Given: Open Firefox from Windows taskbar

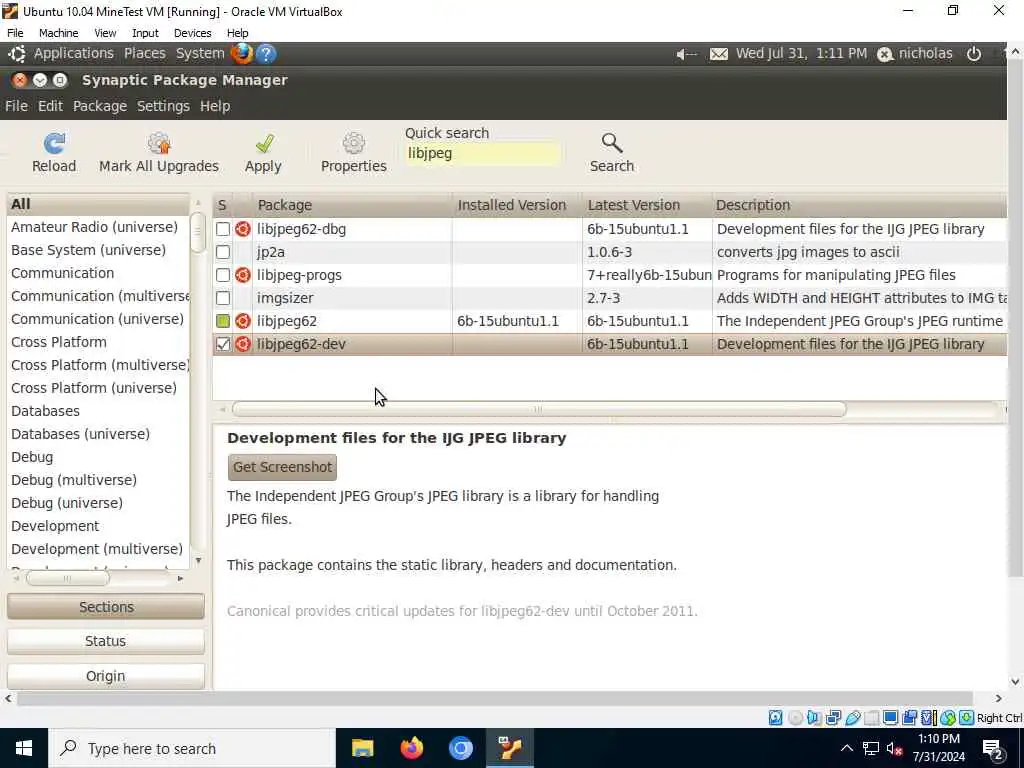Looking at the screenshot, I should pyautogui.click(x=411, y=748).
